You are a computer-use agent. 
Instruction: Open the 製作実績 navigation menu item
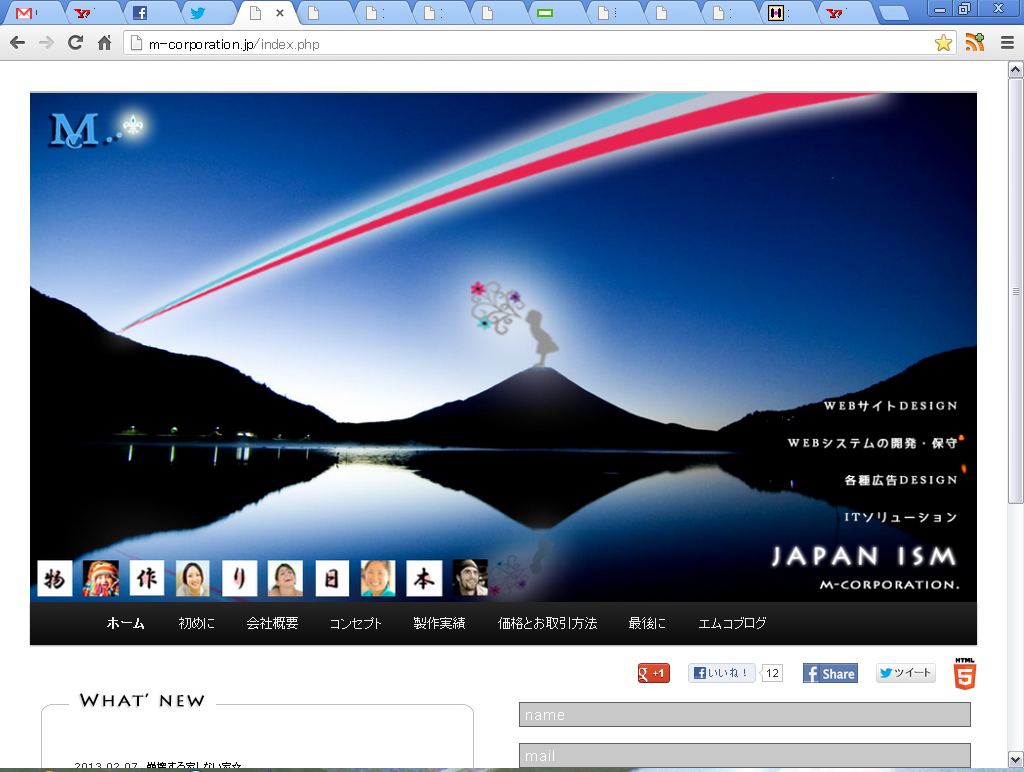(x=439, y=623)
